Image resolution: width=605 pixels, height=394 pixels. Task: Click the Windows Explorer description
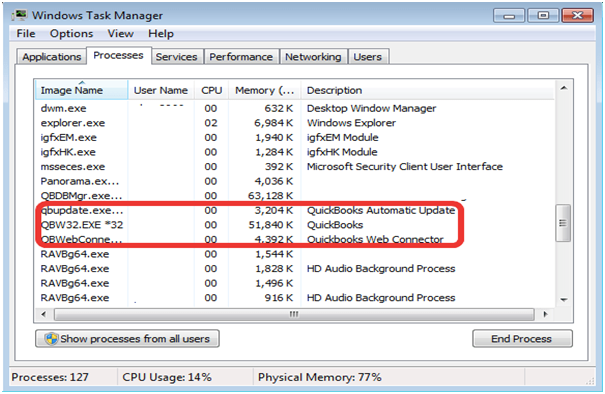(351, 123)
